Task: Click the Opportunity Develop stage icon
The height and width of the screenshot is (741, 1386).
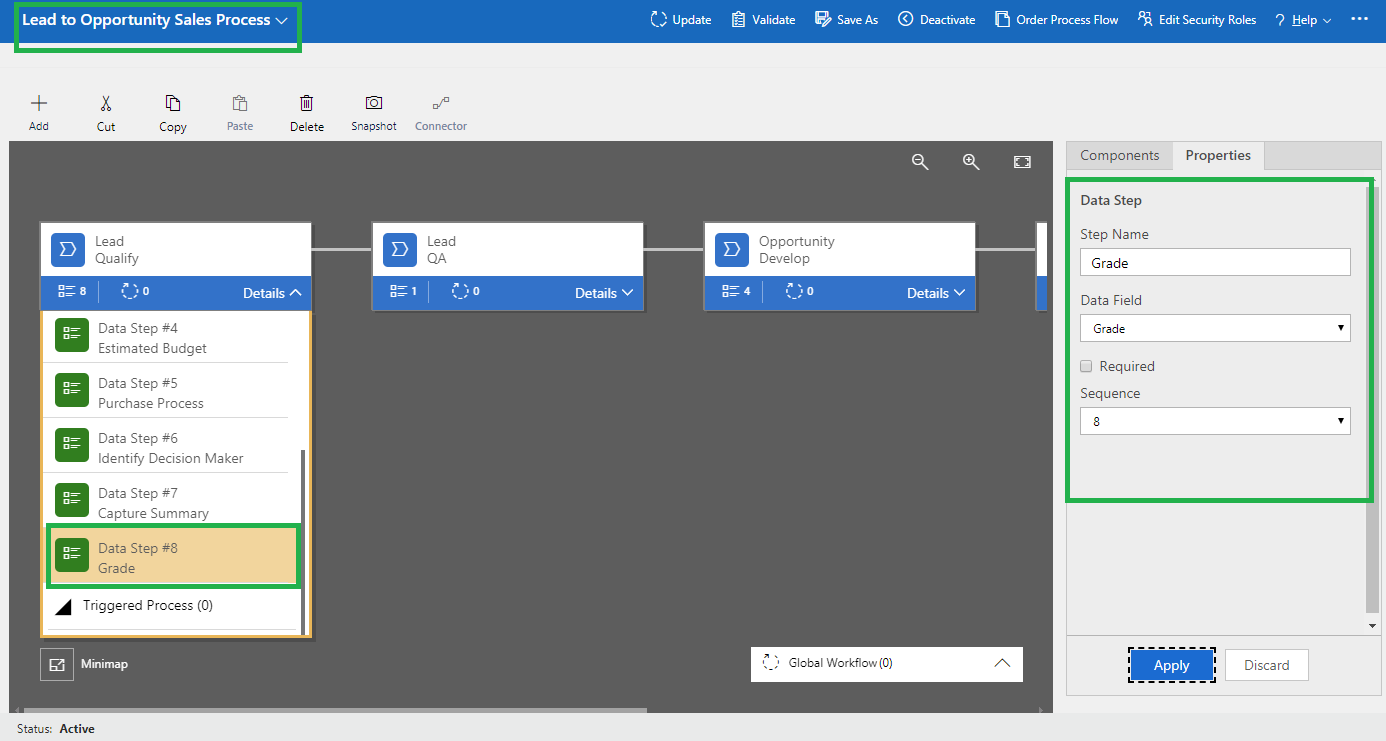Action: click(732, 250)
